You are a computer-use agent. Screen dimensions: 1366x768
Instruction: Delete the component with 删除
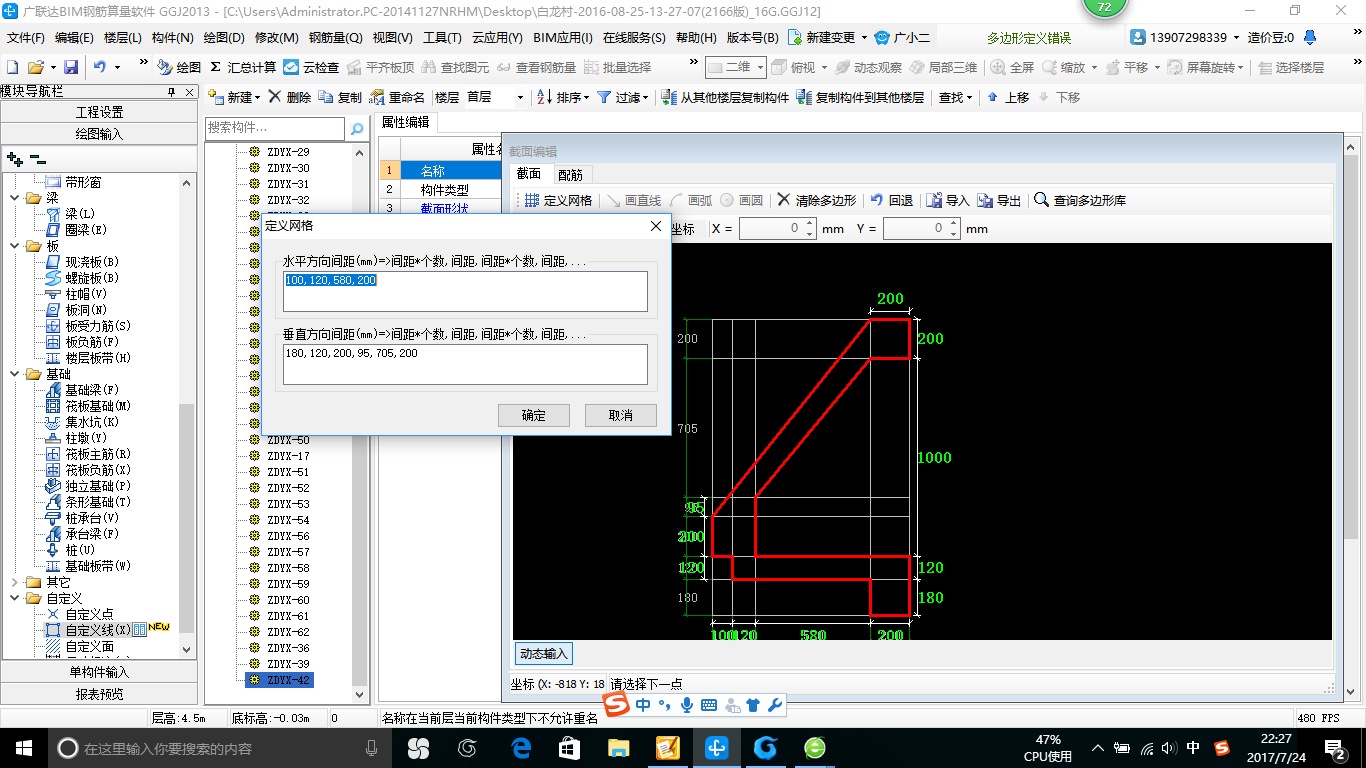[x=290, y=97]
